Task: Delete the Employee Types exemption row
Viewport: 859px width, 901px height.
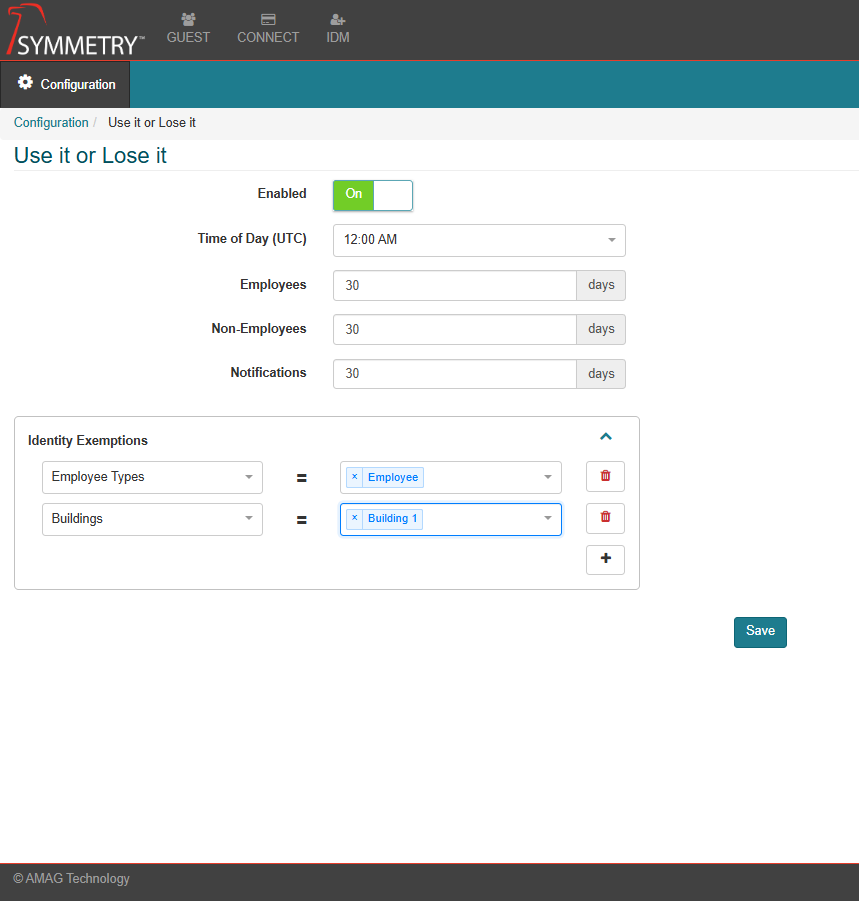Action: pyautogui.click(x=605, y=477)
